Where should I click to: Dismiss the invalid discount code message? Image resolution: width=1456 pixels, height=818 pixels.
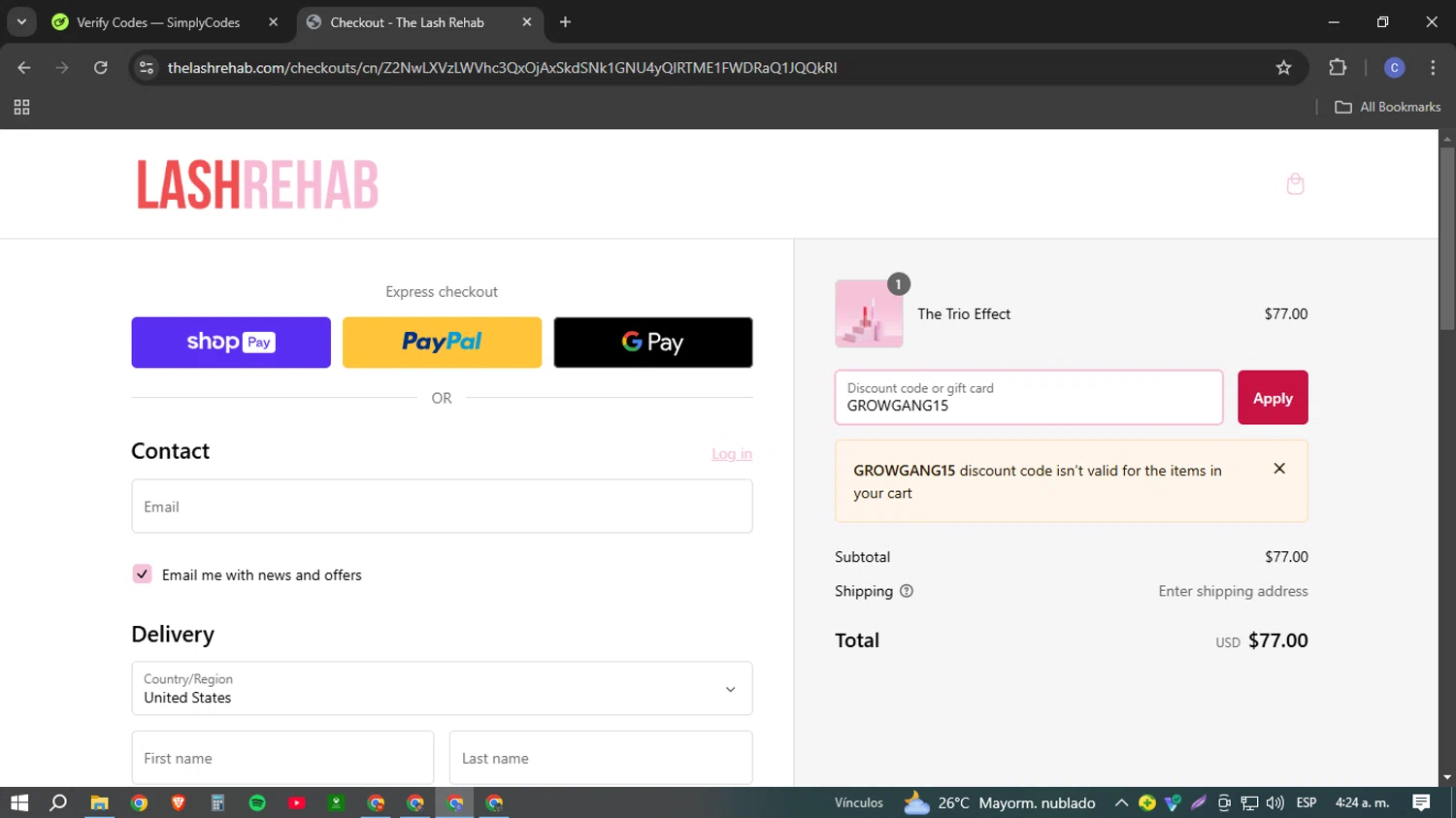click(1279, 469)
